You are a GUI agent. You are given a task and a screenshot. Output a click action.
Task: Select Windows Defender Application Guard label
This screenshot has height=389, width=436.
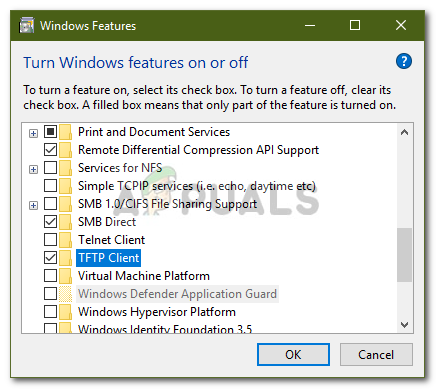click(x=177, y=294)
